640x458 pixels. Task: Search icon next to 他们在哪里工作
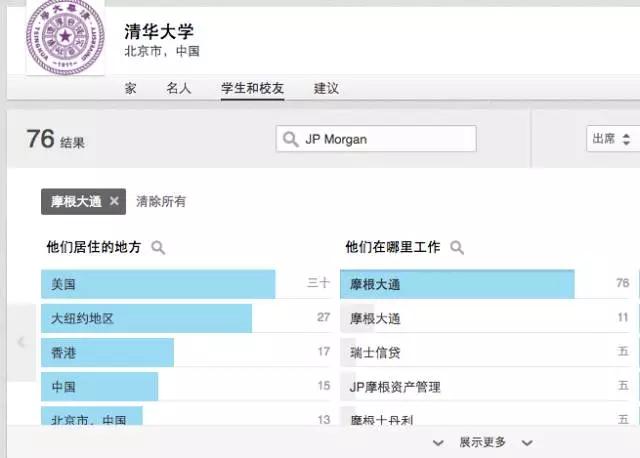point(457,247)
